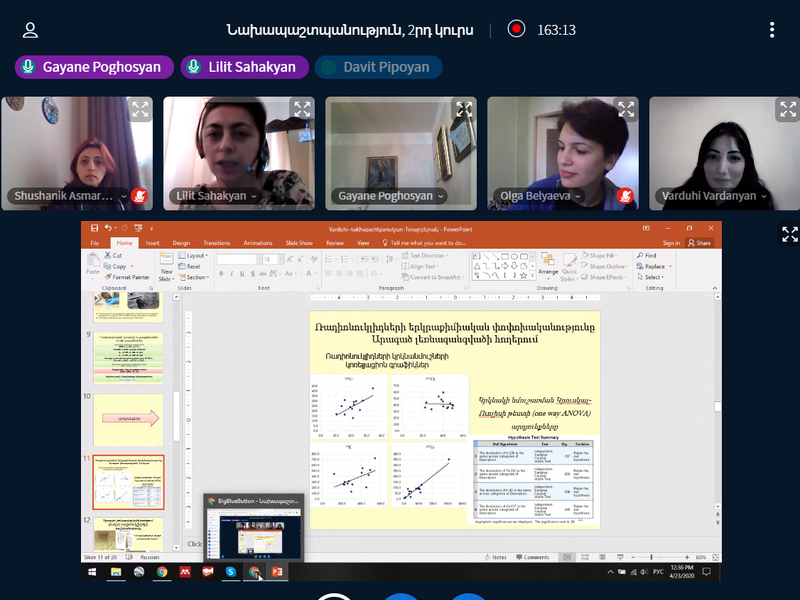Expand Lilit Sahakyan's webcam to fullscreen
The image size is (800, 600).
302,109
